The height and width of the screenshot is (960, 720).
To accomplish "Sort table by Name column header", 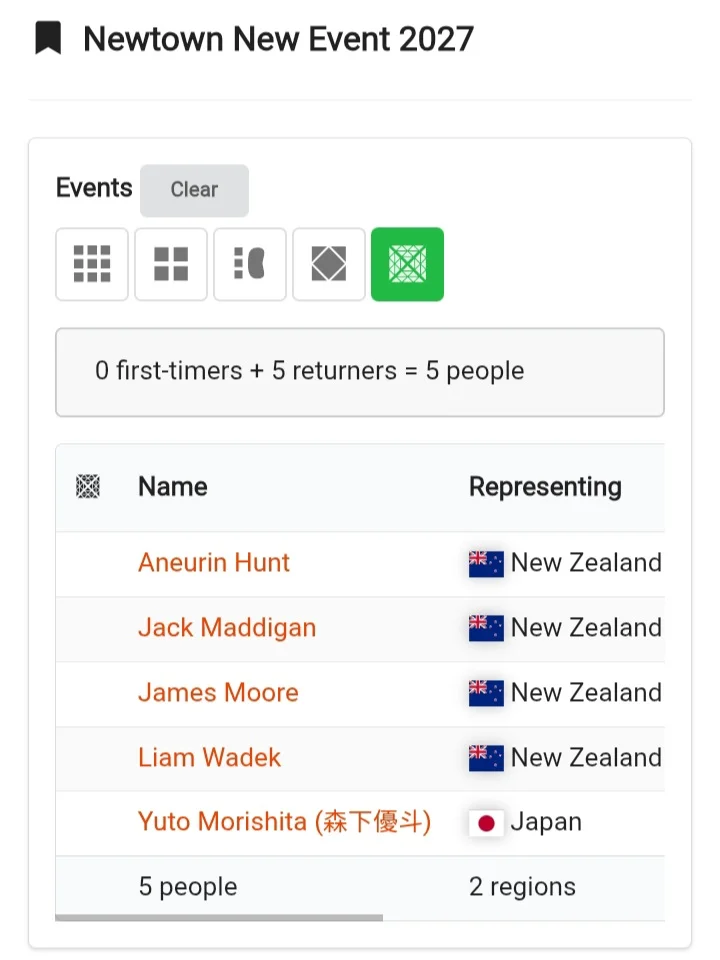I will click(x=173, y=487).
